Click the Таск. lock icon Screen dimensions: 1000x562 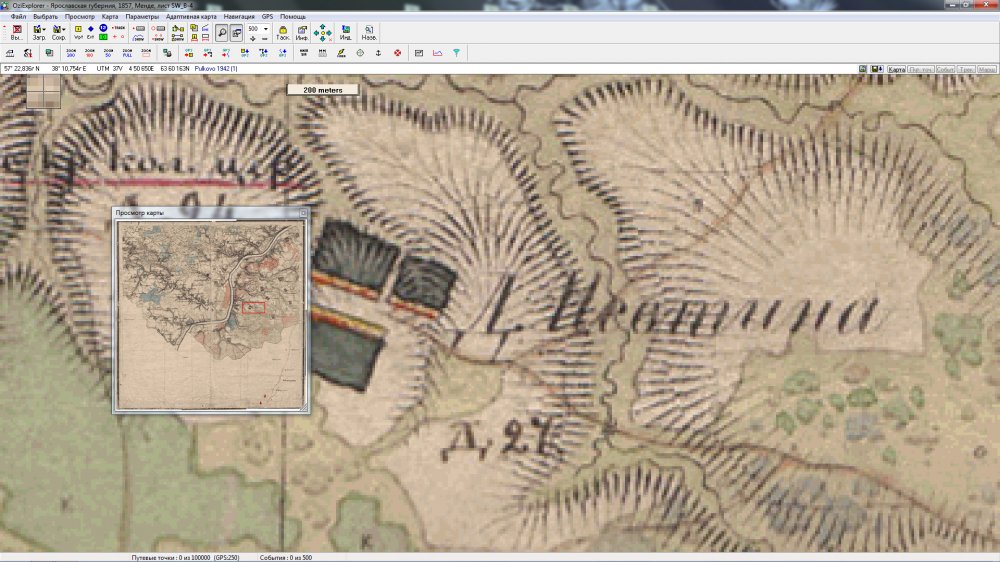[283, 30]
